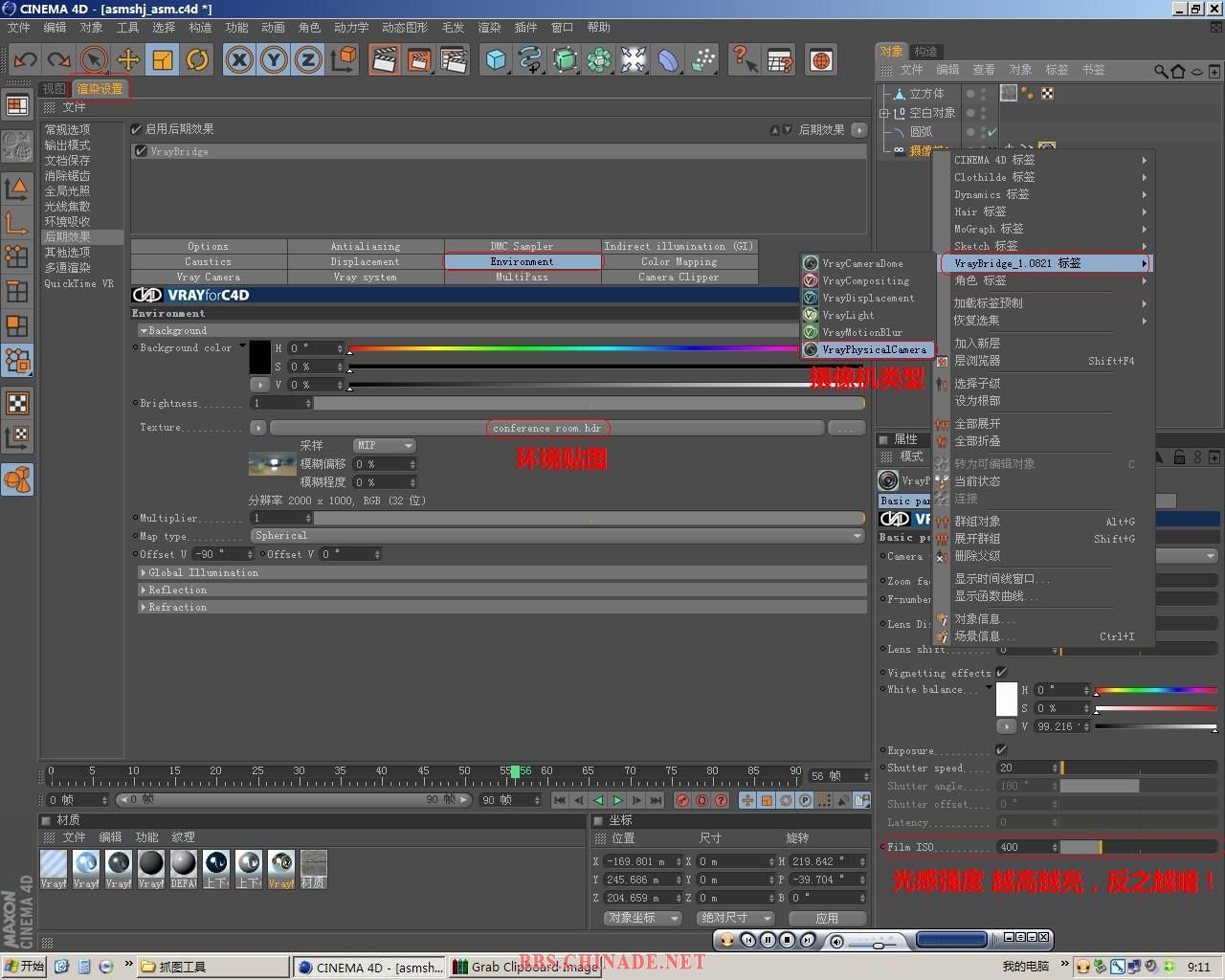
Task: Add a cube primitive object
Action: pos(496,60)
